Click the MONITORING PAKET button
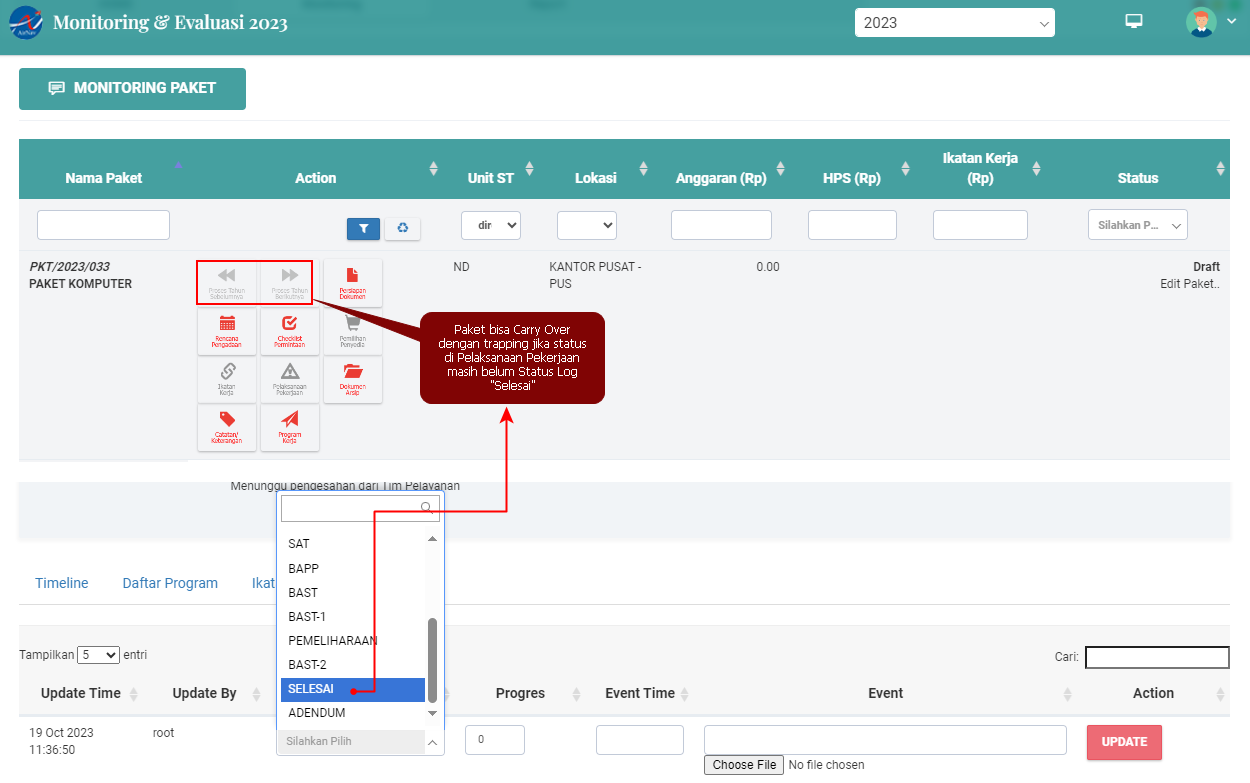Screen dimensions: 1250x783 [x=132, y=88]
